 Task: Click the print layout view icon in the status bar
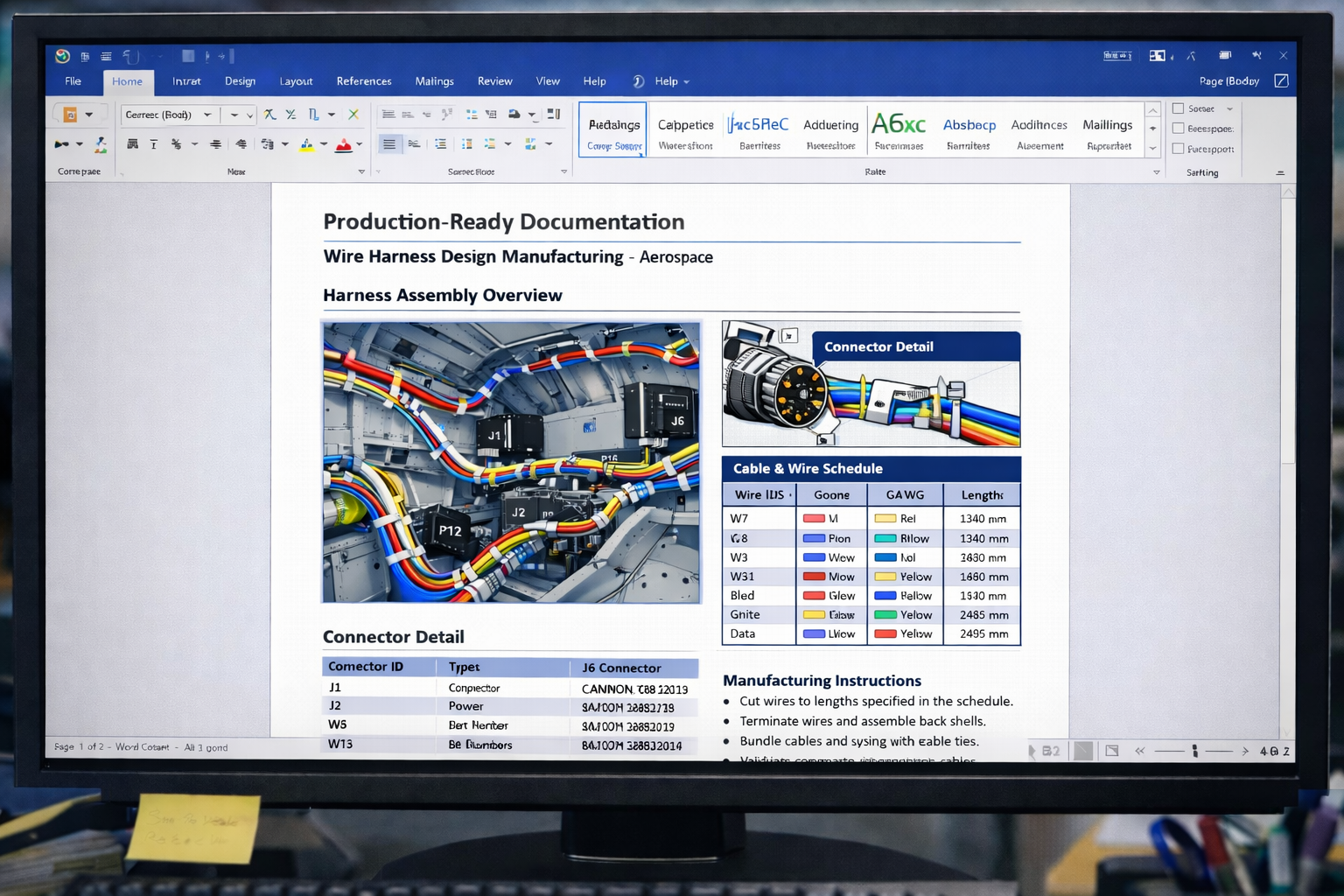[x=1083, y=751]
